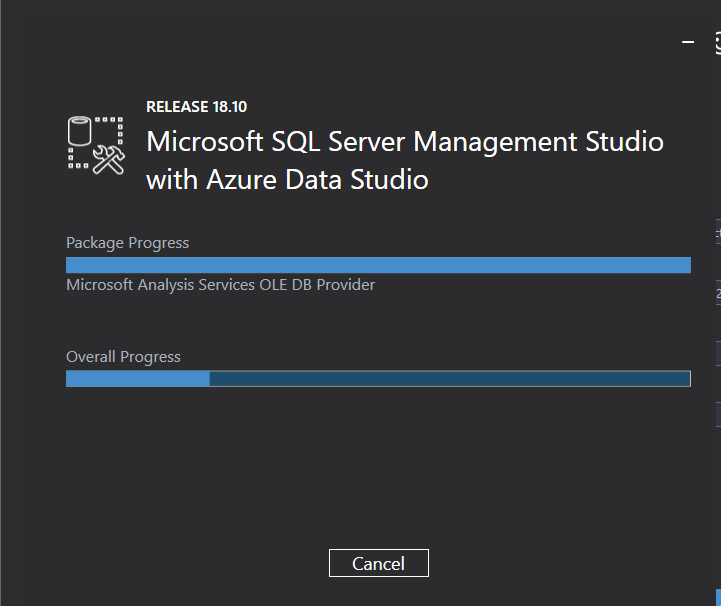The width and height of the screenshot is (721, 606).
Task: Click the Microsoft Analysis Services OLE DB Provider text
Action: point(220,285)
